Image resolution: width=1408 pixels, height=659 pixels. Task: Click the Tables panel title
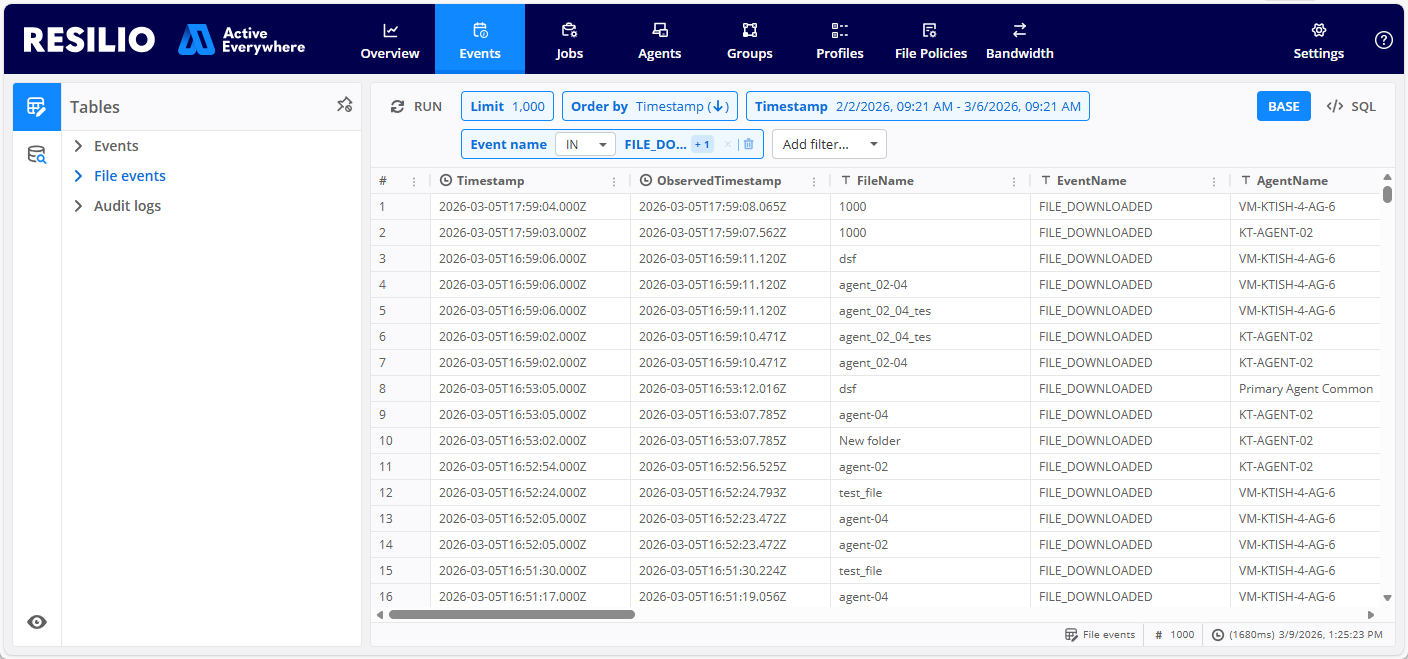(x=95, y=107)
